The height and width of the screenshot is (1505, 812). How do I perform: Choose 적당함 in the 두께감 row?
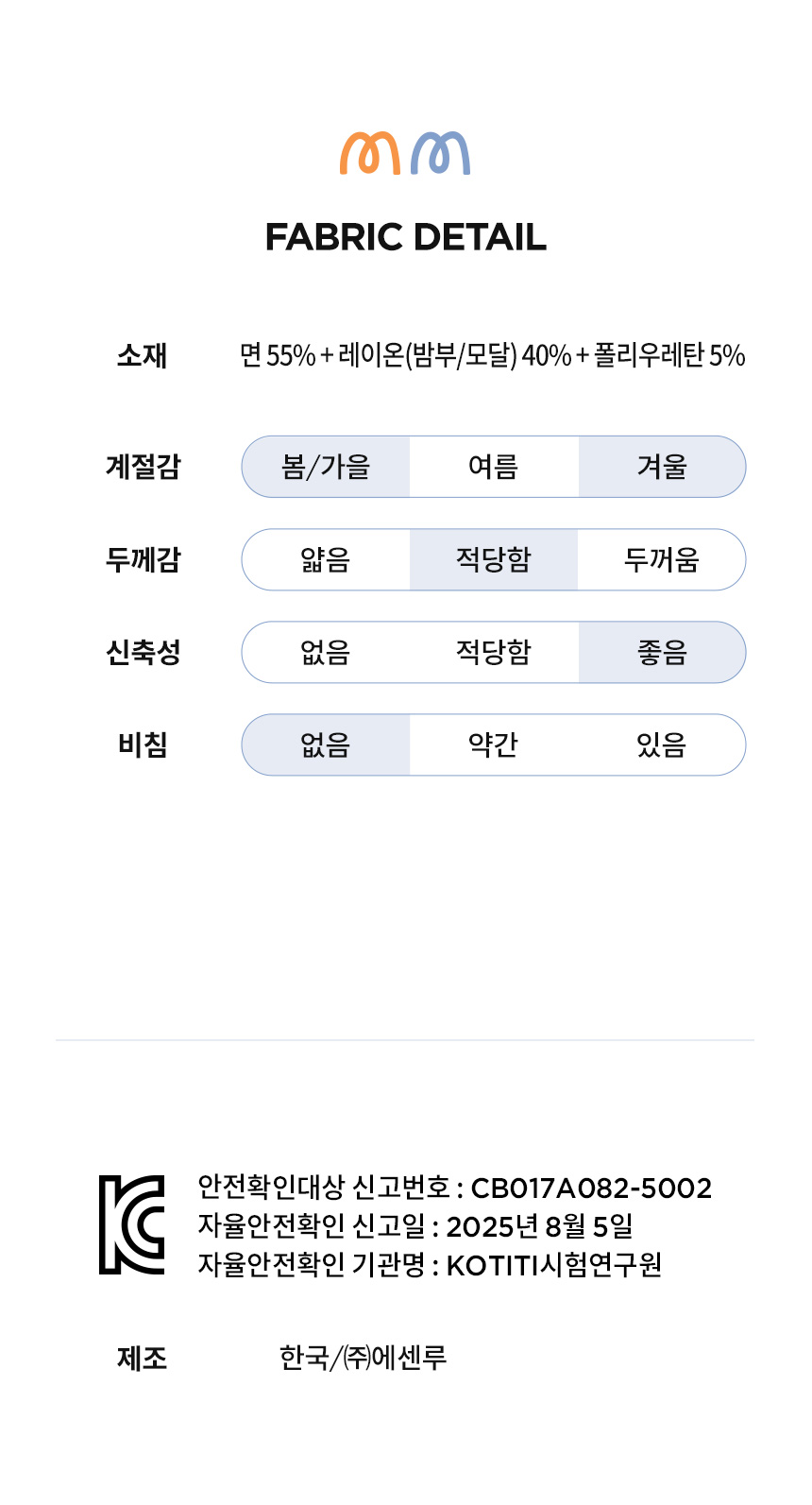[493, 560]
